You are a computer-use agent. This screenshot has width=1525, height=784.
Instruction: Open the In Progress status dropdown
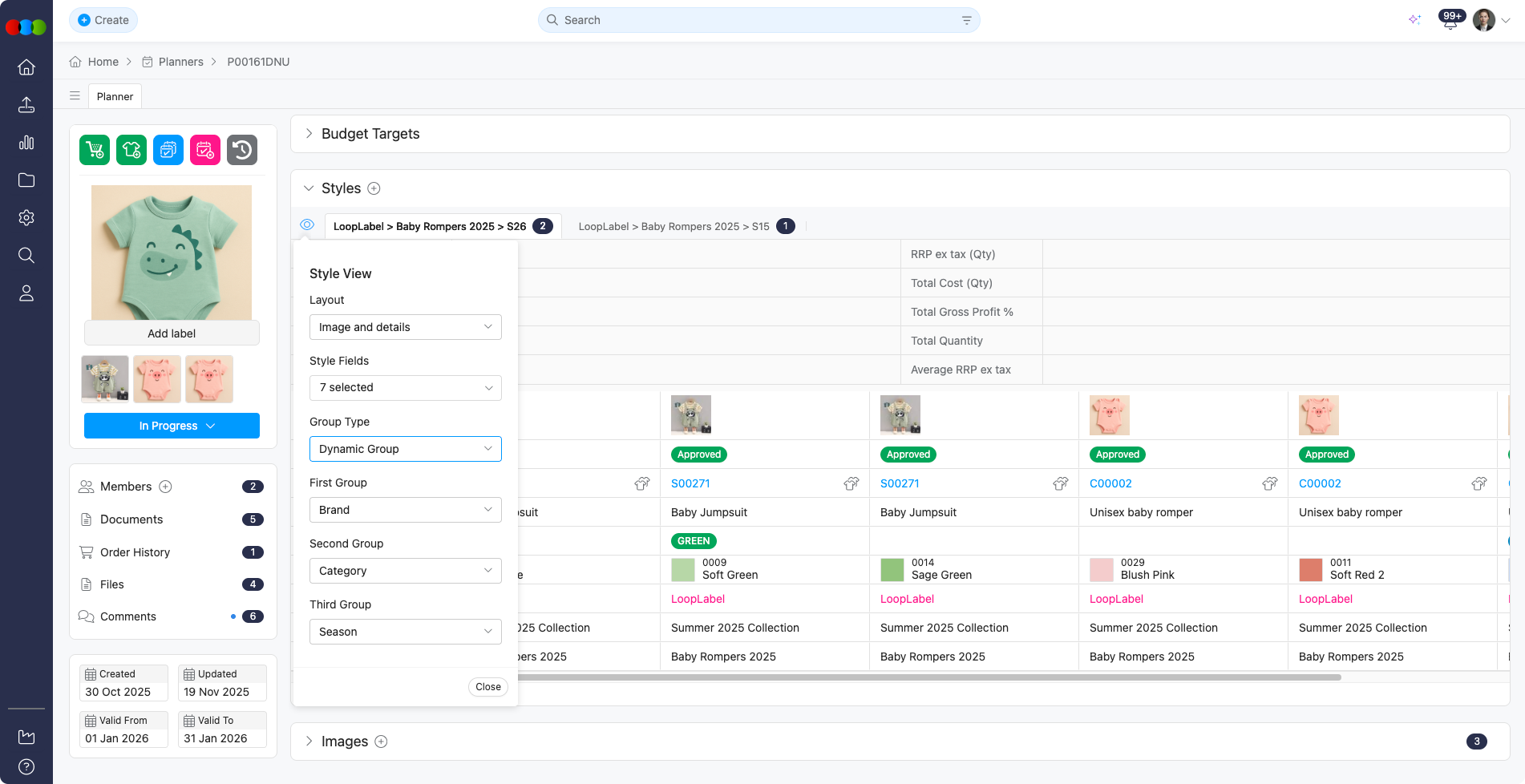tap(172, 426)
